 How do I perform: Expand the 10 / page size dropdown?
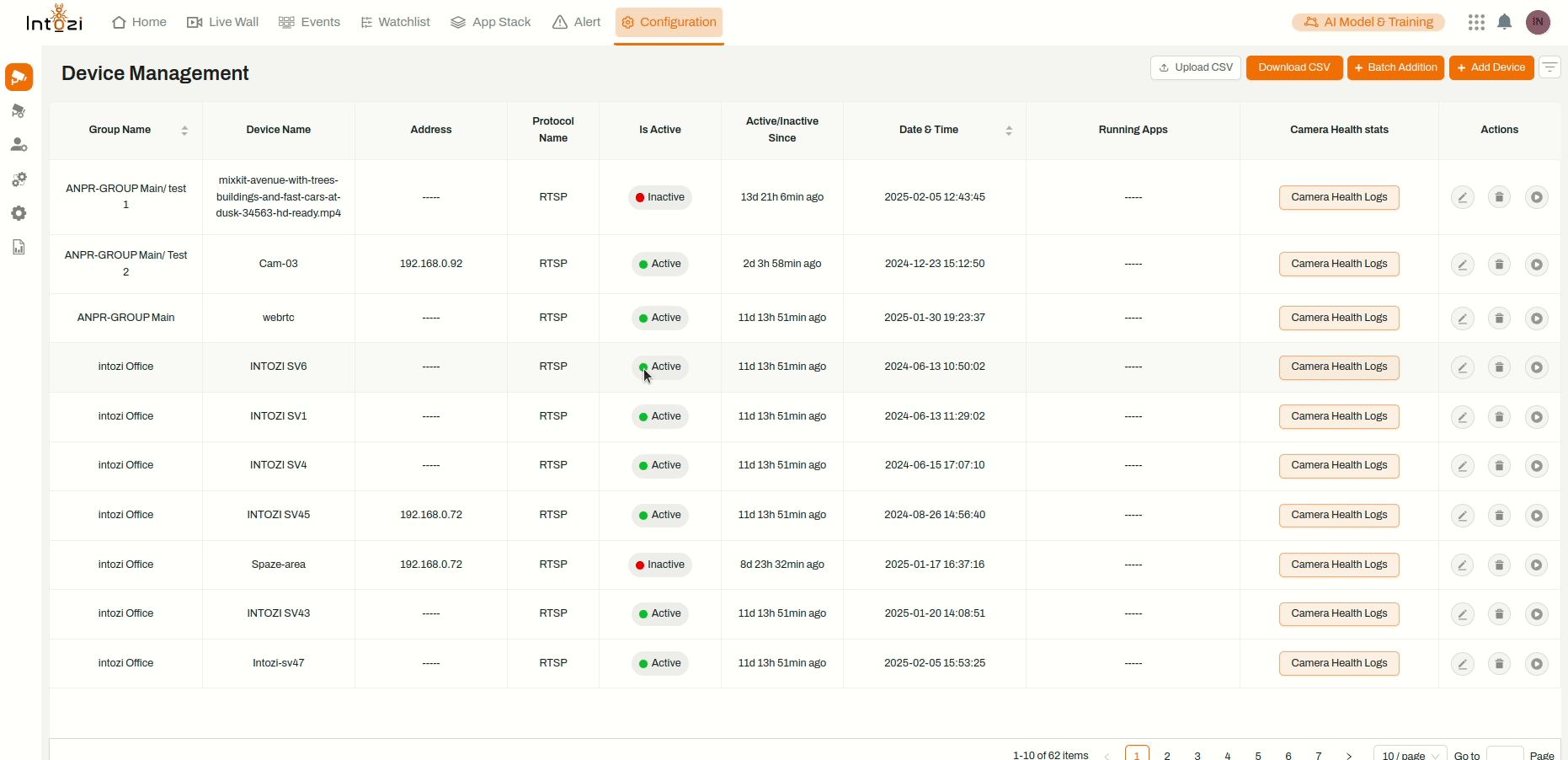(1410, 755)
